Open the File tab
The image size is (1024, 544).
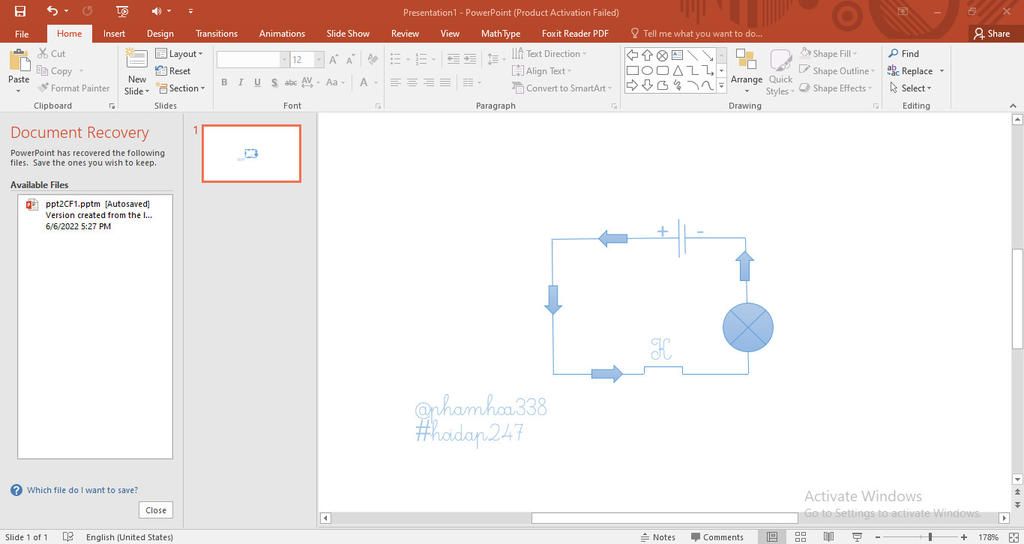coord(22,33)
